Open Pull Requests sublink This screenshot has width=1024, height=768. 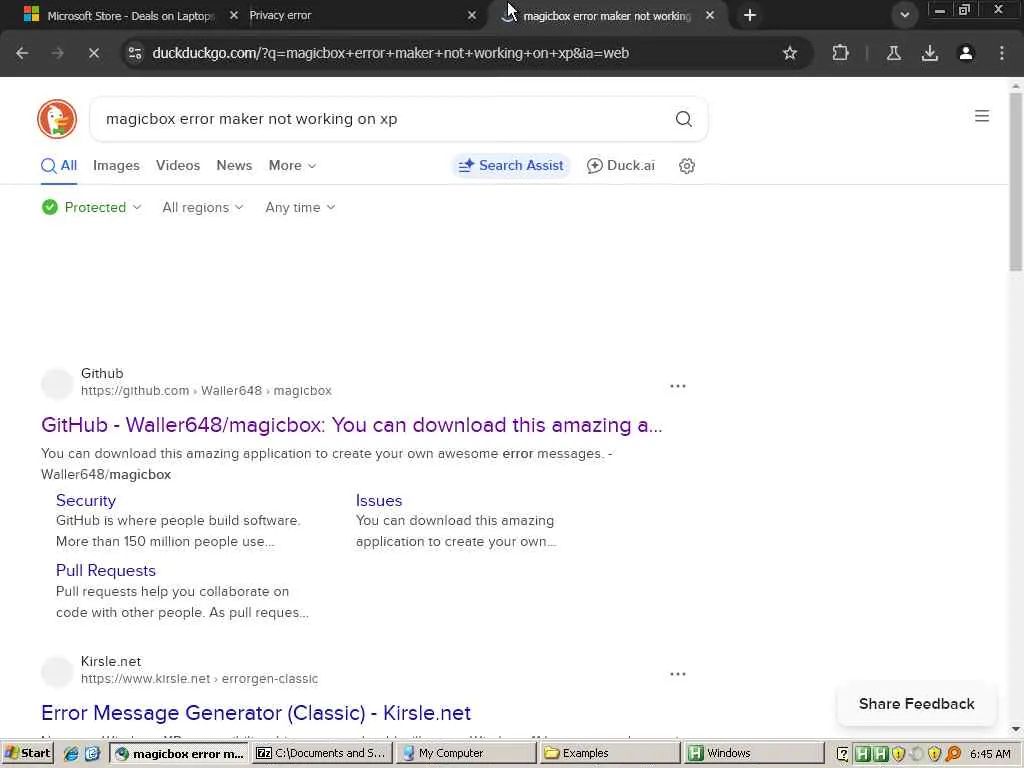click(106, 571)
